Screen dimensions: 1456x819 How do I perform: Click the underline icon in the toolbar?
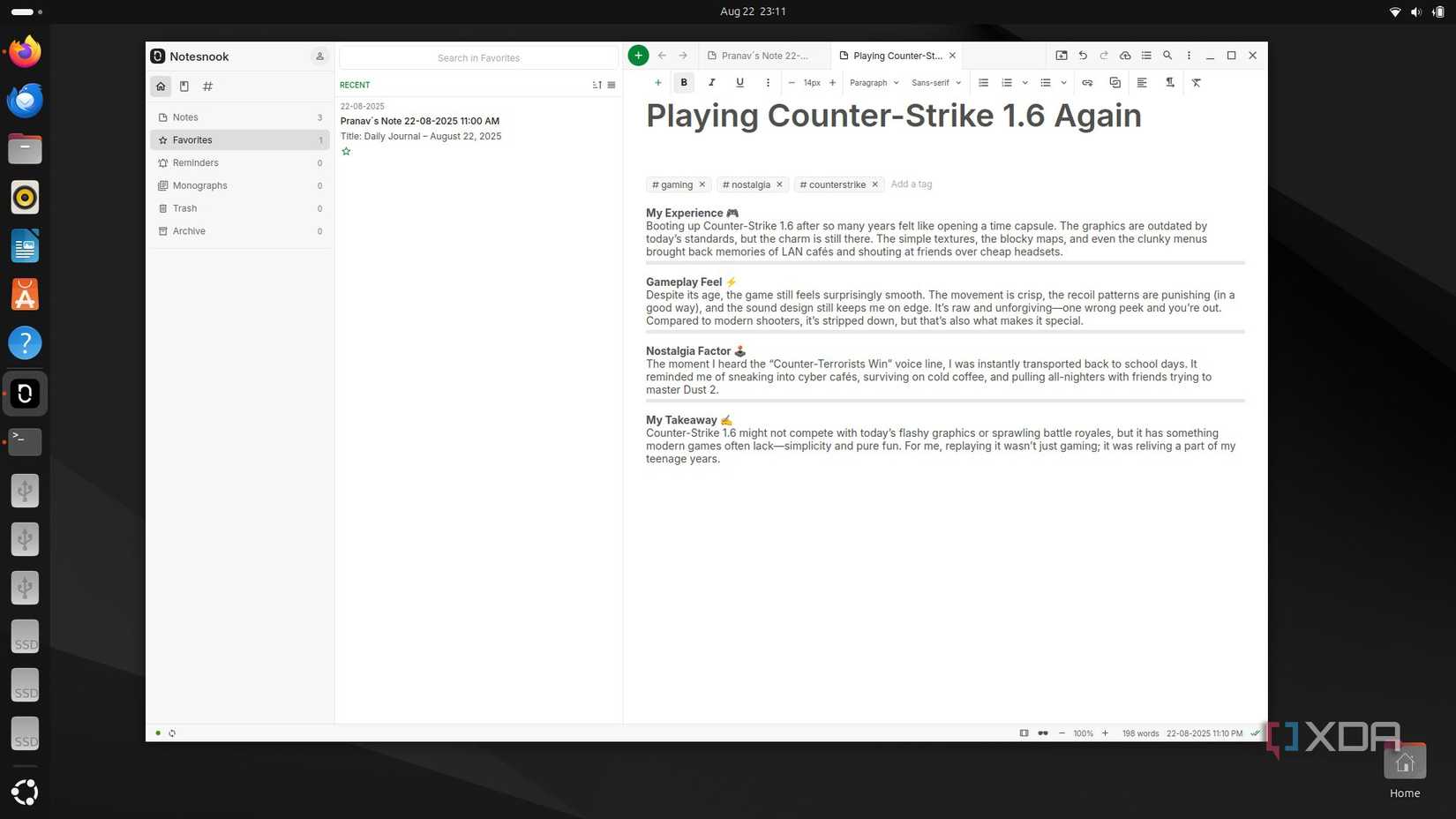click(x=739, y=82)
